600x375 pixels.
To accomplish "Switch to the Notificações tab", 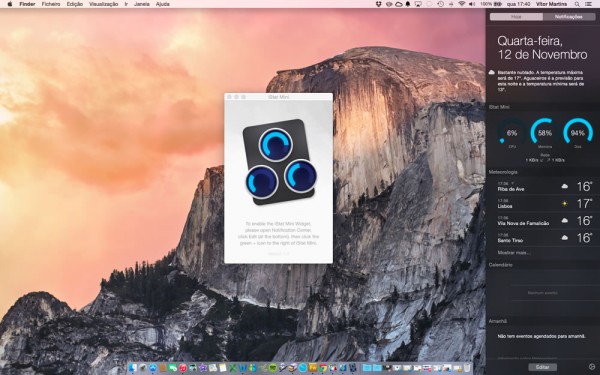I will (569, 17).
